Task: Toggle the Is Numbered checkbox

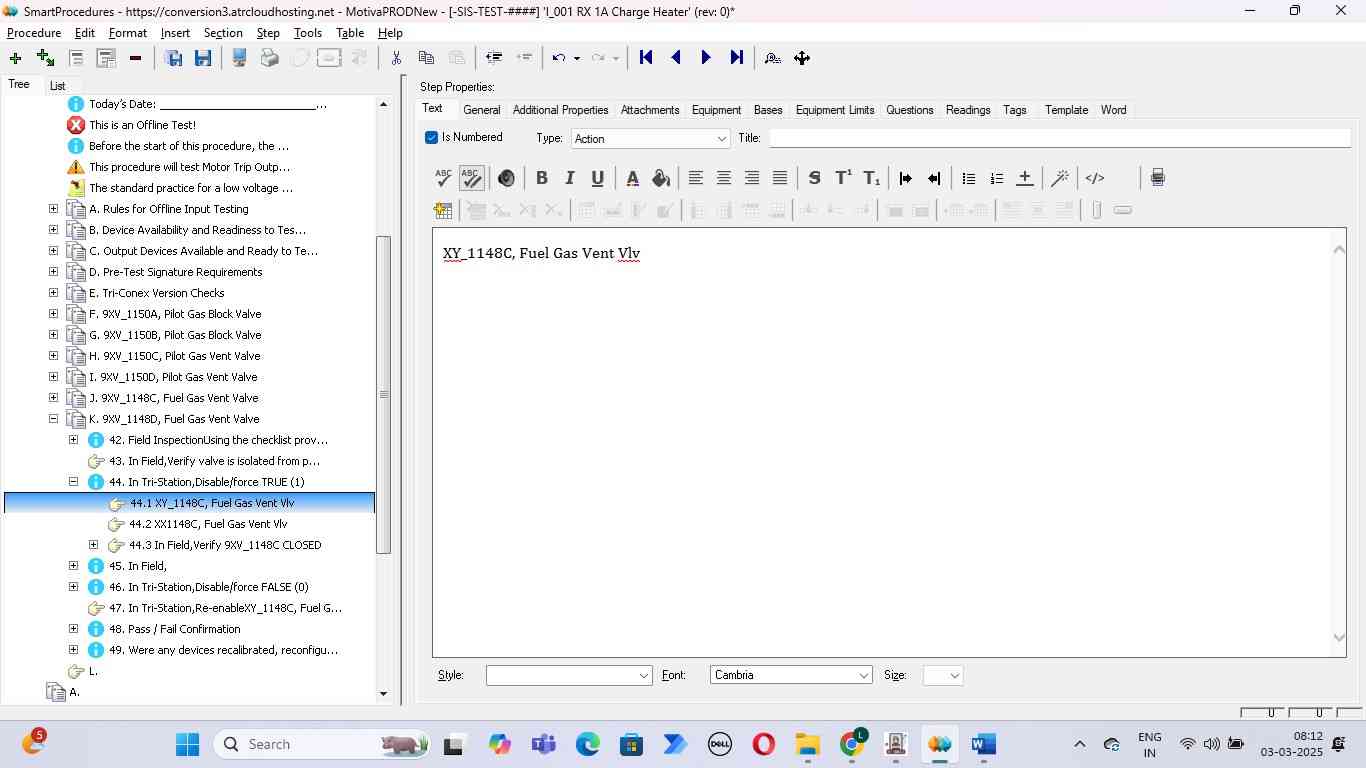Action: click(431, 137)
